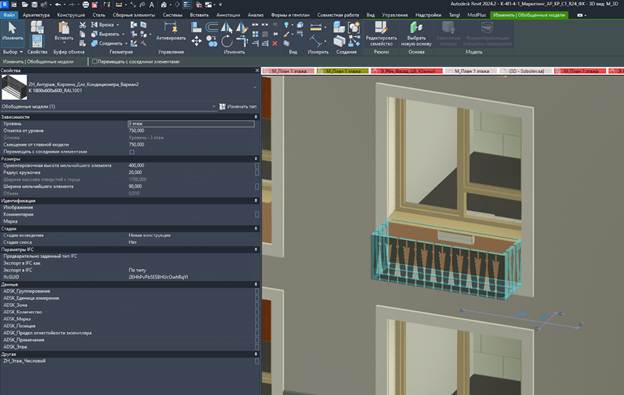Viewport: 624px width, 395px height.
Task: Collapse the Размеры section
Action: point(256,159)
